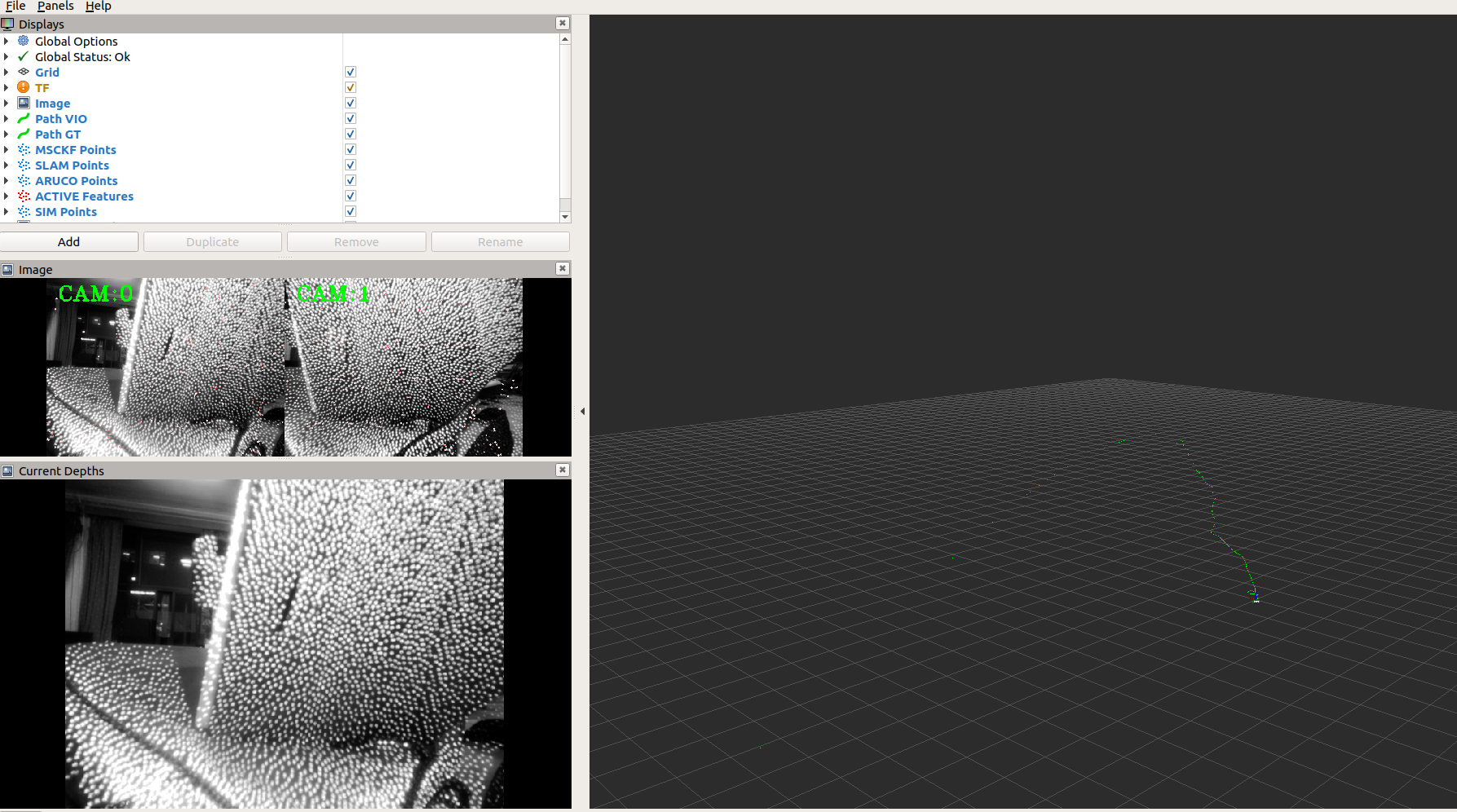Select the Grid display icon

click(x=23, y=72)
